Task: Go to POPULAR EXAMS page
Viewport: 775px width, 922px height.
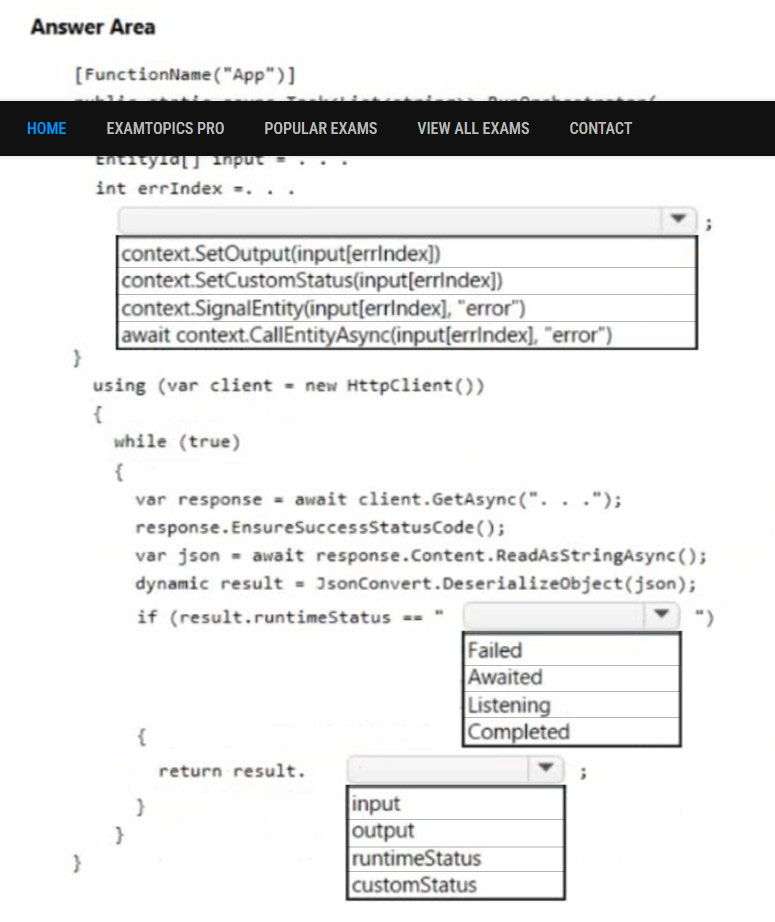Action: (320, 128)
